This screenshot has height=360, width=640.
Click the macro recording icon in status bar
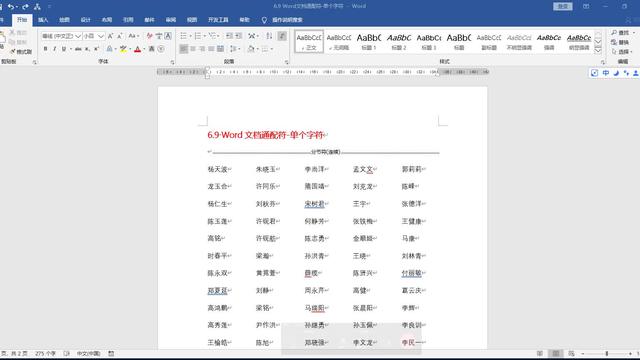point(111,353)
